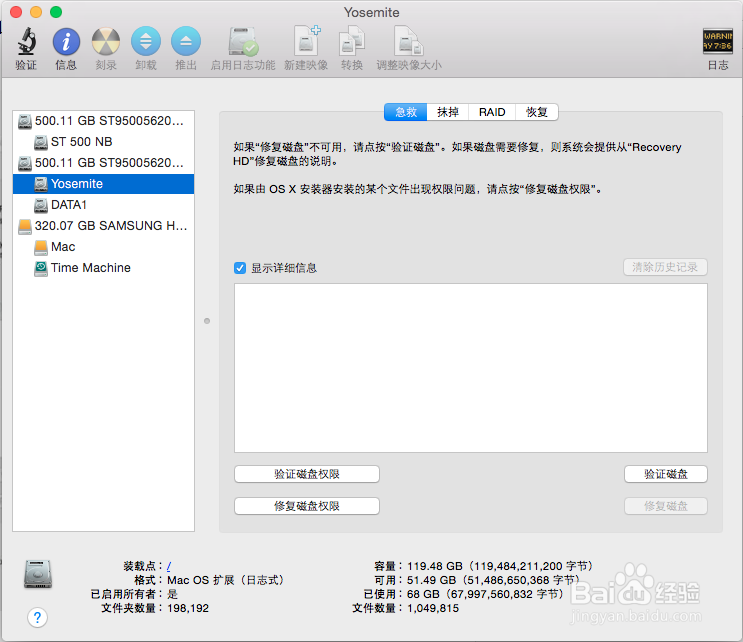This screenshot has width=743, height=642.
Task: Open the Log viewer icon
Action: [717, 41]
